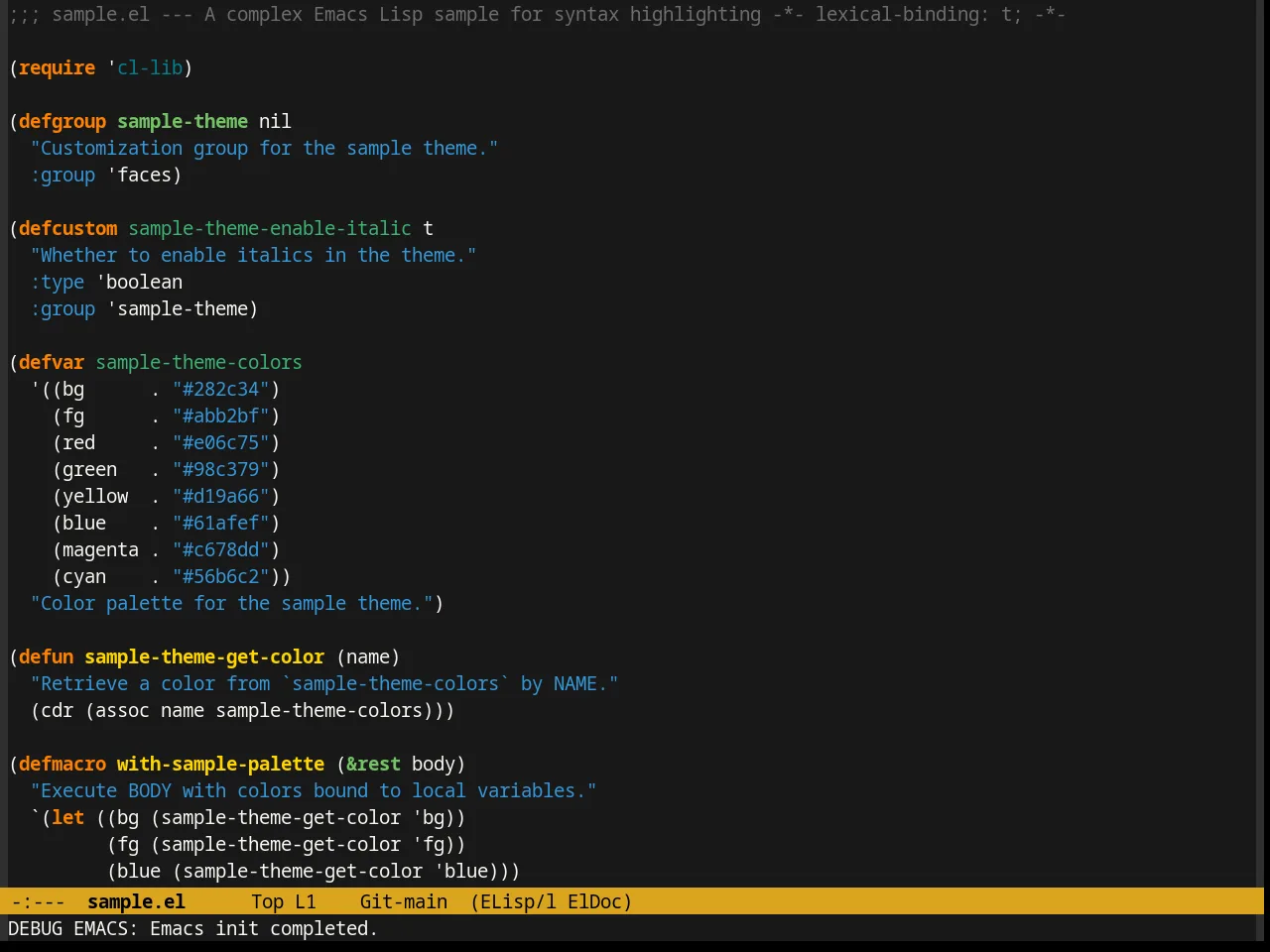This screenshot has width=1270, height=952.
Task: Click the "#56b6c2" color string
Action: point(220,576)
